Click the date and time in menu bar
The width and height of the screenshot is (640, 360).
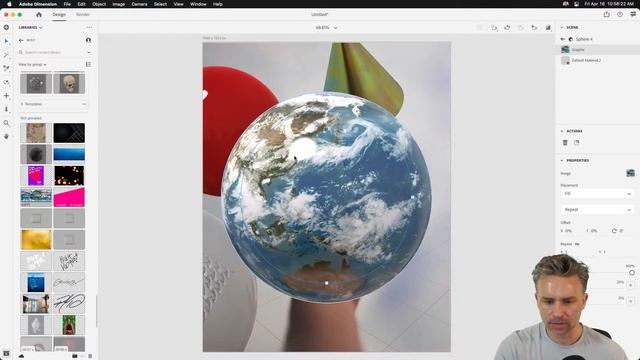point(609,4)
